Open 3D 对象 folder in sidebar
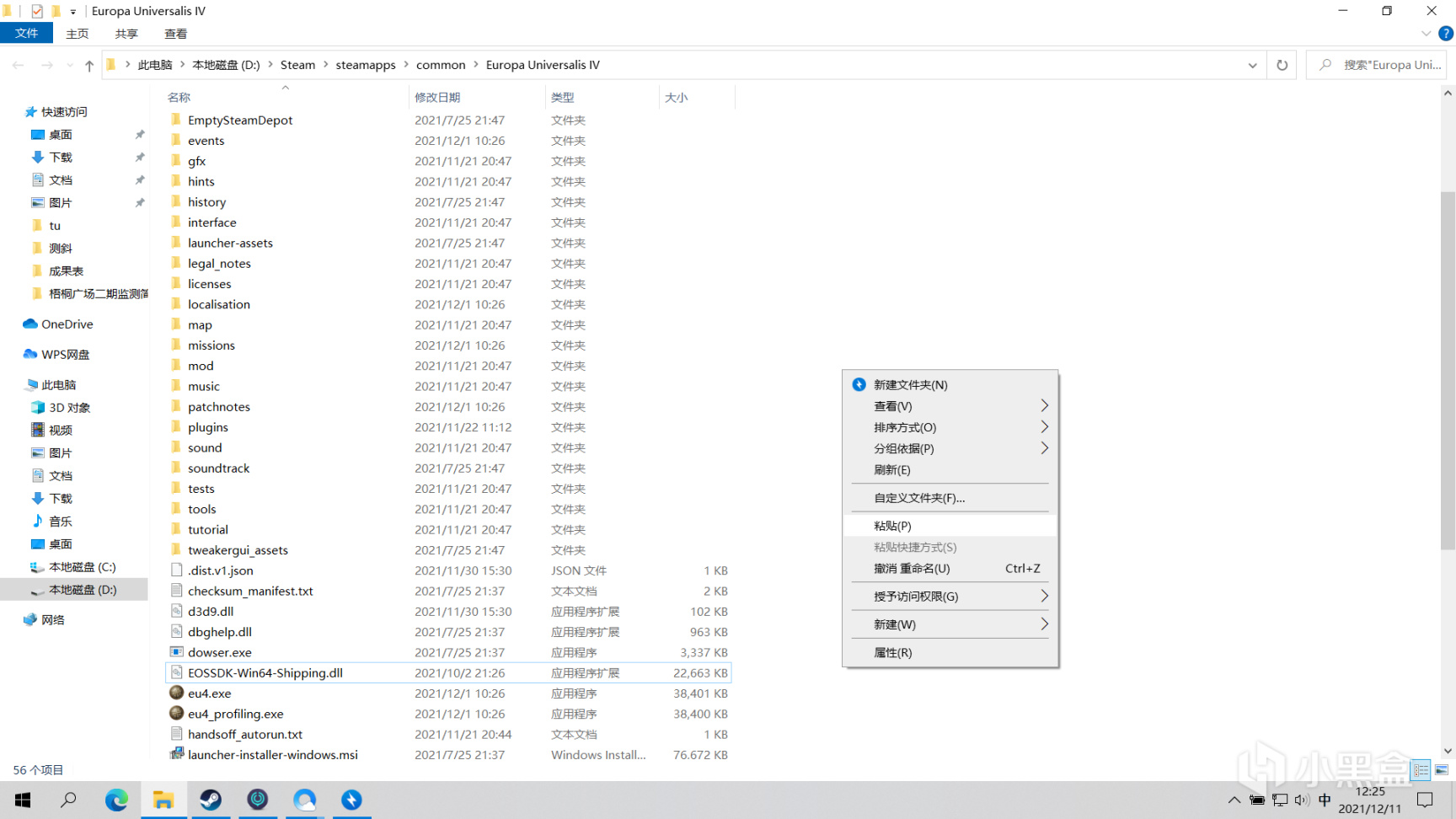This screenshot has width=1456, height=819. (x=69, y=408)
